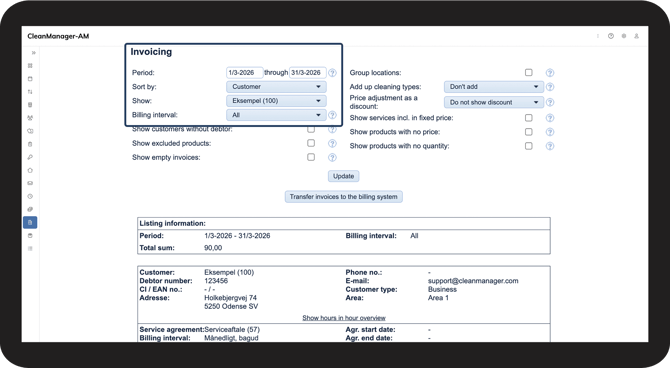This screenshot has height=368, width=670.
Task: Click the Invoicing page heading
Action: [x=151, y=52]
